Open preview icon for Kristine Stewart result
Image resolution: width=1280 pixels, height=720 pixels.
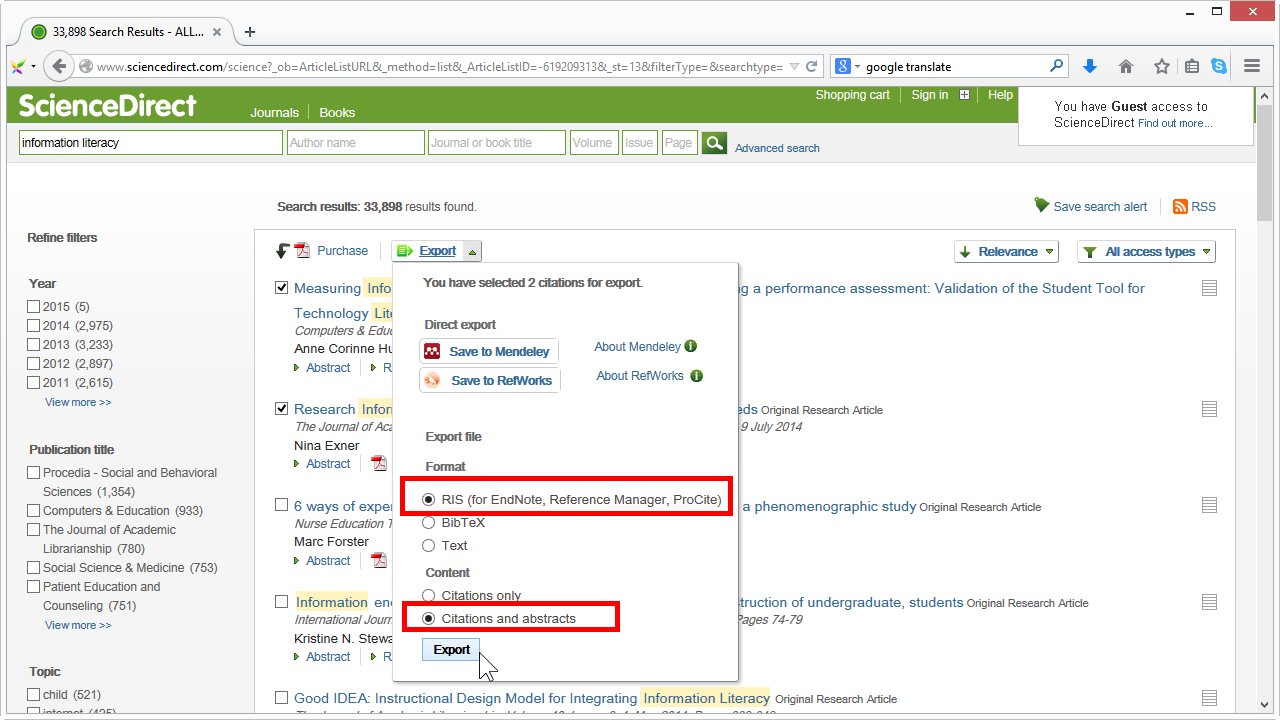pyautogui.click(x=1209, y=602)
